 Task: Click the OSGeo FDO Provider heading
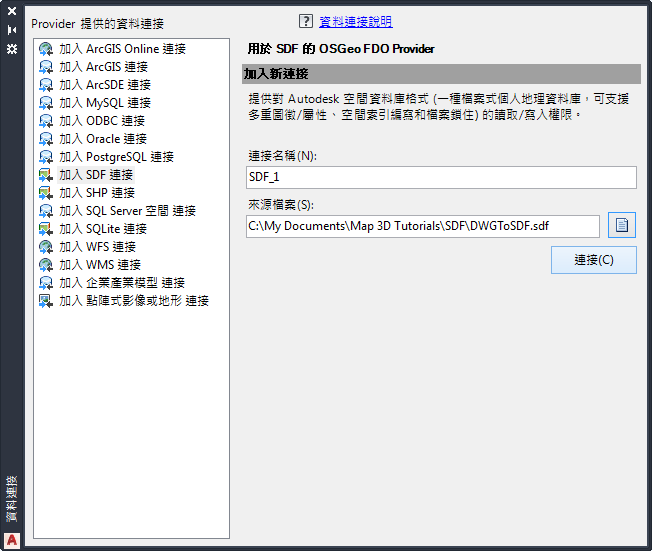click(341, 49)
